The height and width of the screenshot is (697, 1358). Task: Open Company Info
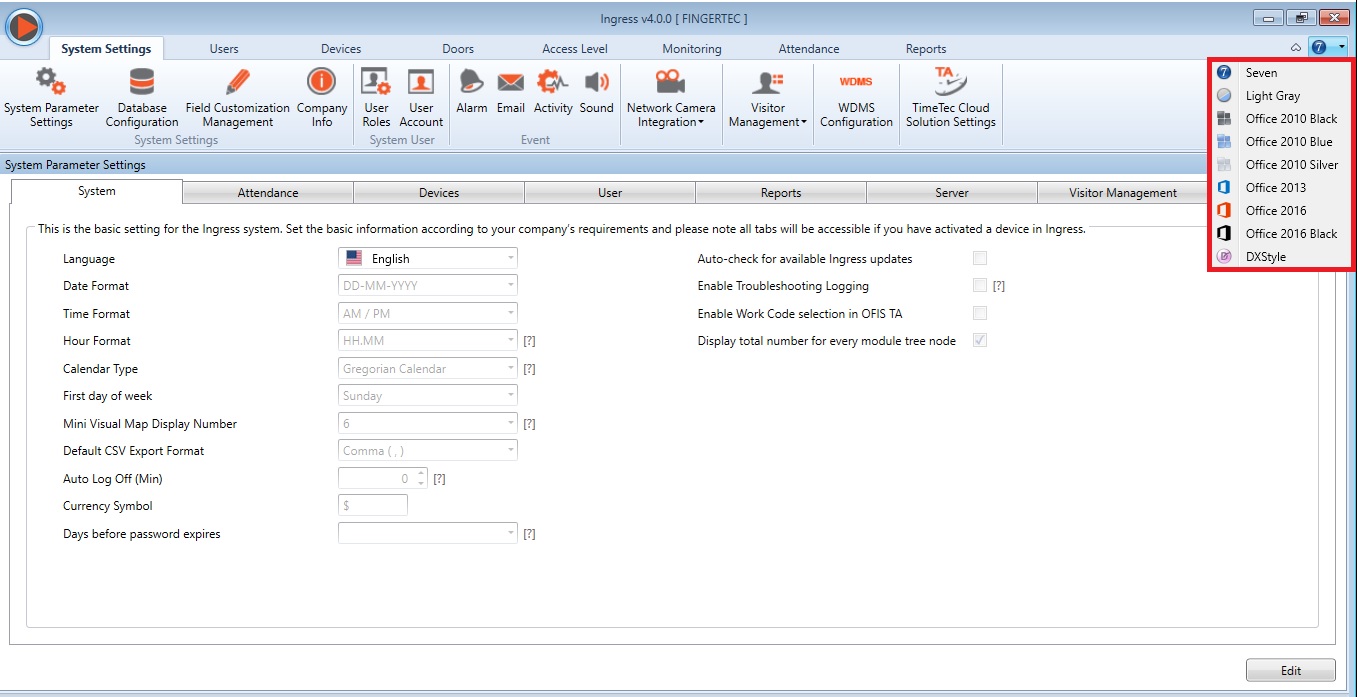point(322,97)
